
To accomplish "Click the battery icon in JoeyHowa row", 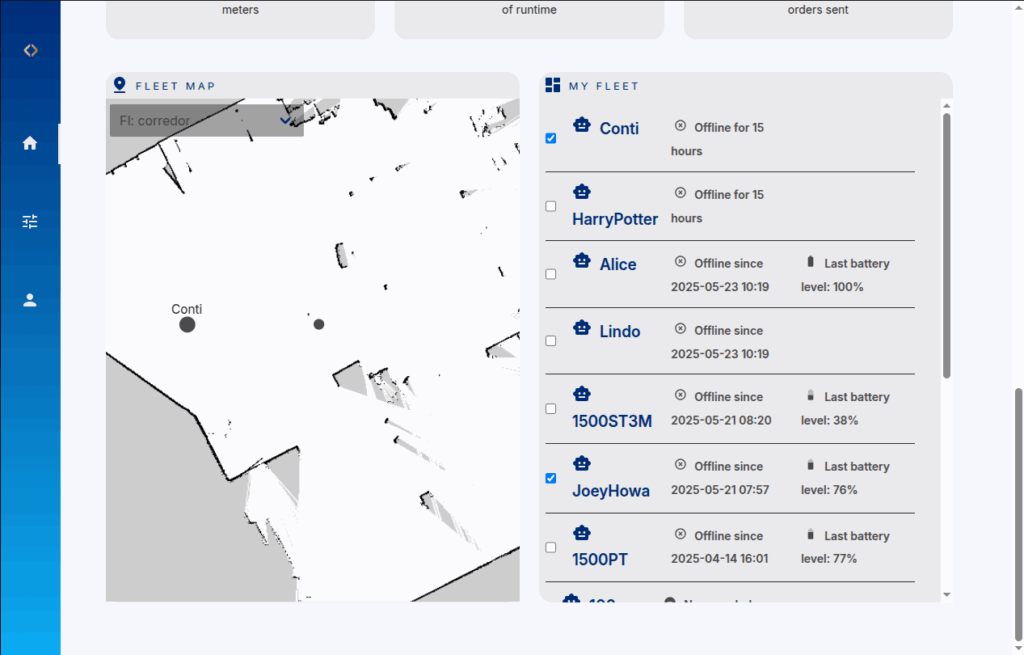I will (810, 464).
